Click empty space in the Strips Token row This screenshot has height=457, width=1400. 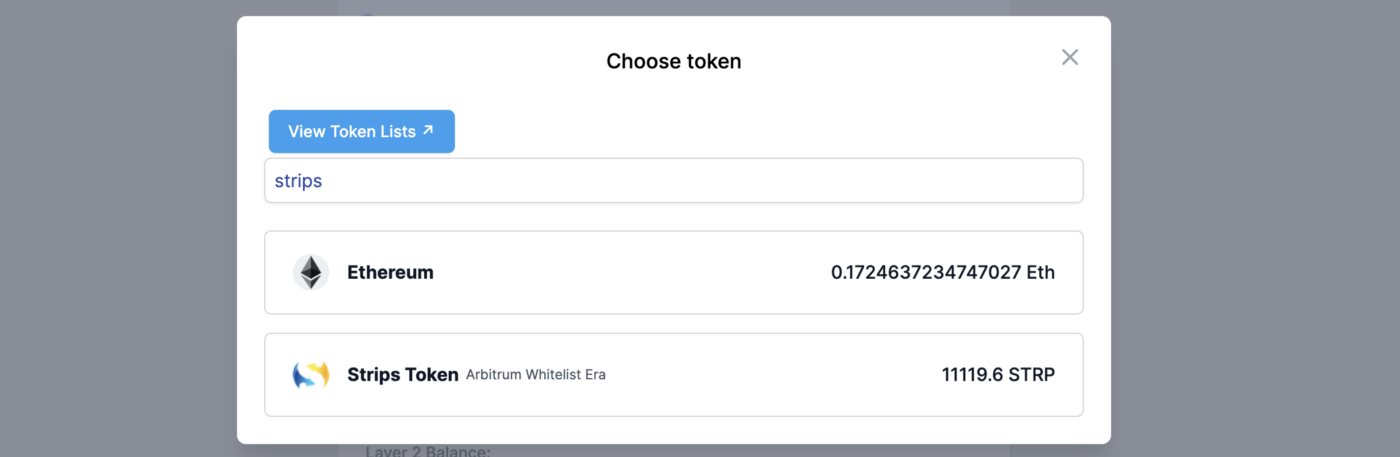point(770,375)
